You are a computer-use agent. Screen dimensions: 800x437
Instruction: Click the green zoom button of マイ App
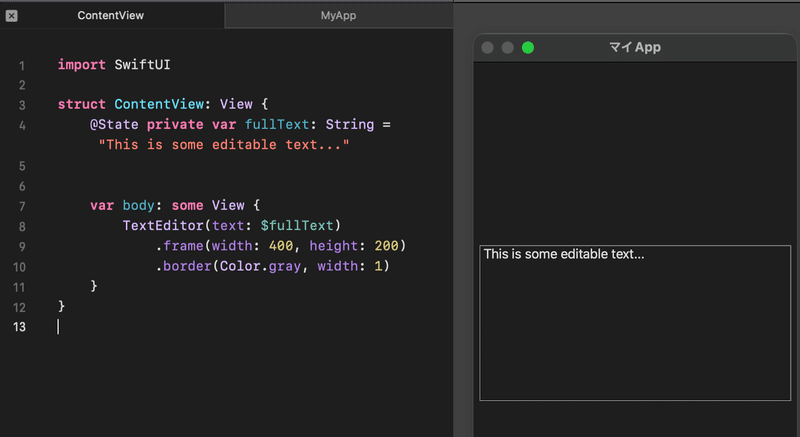tap(528, 47)
